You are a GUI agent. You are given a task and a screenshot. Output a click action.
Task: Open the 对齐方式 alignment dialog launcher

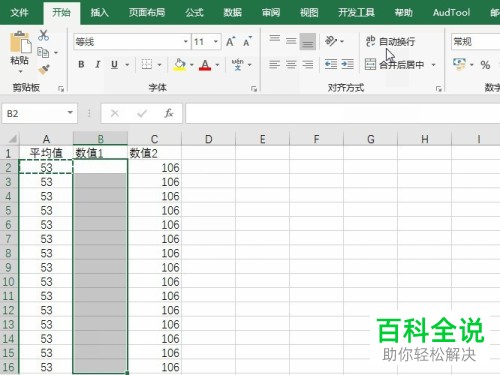coord(438,89)
